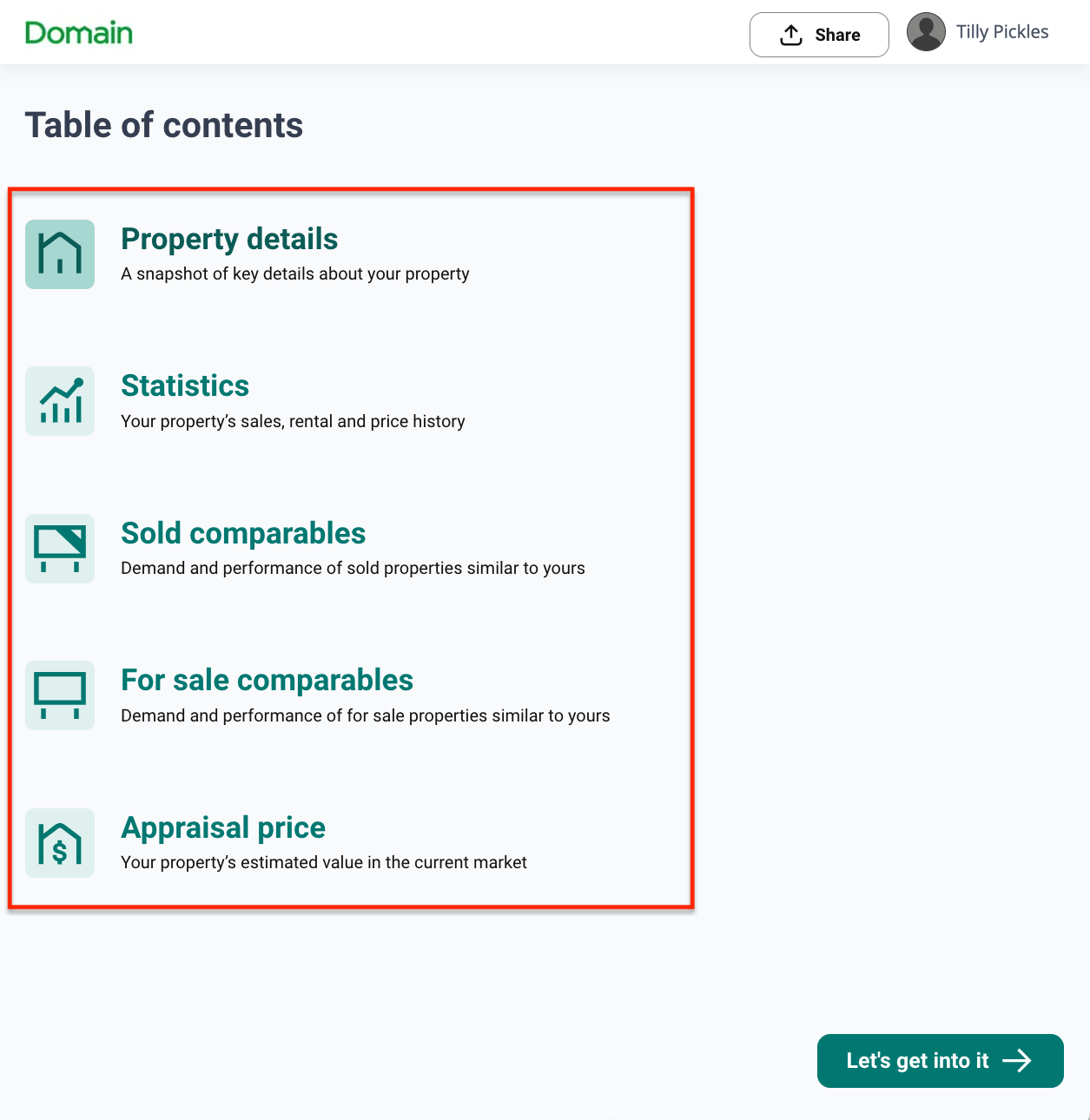Click the arrow in Let's get into it
This screenshot has width=1090, height=1120.
click(x=1017, y=1060)
